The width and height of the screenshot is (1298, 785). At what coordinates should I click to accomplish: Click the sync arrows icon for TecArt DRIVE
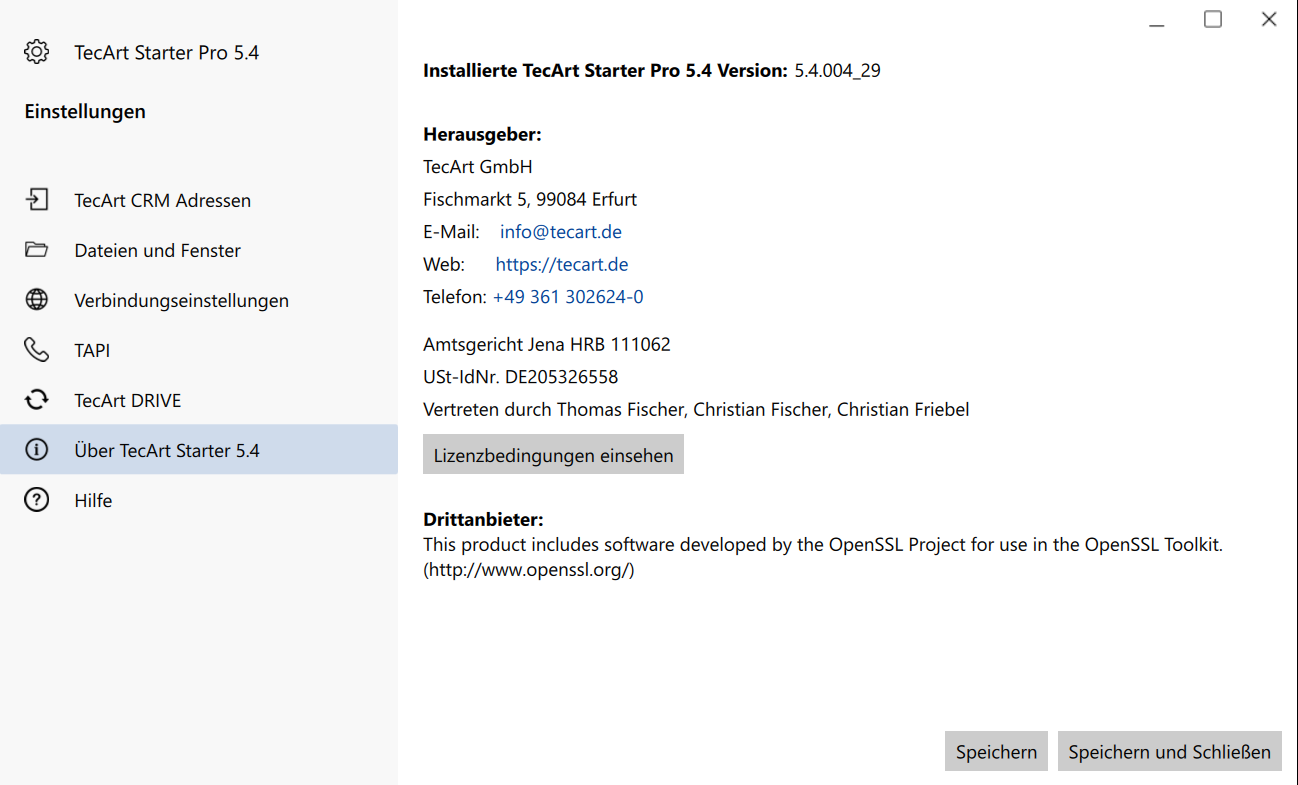[x=37, y=400]
